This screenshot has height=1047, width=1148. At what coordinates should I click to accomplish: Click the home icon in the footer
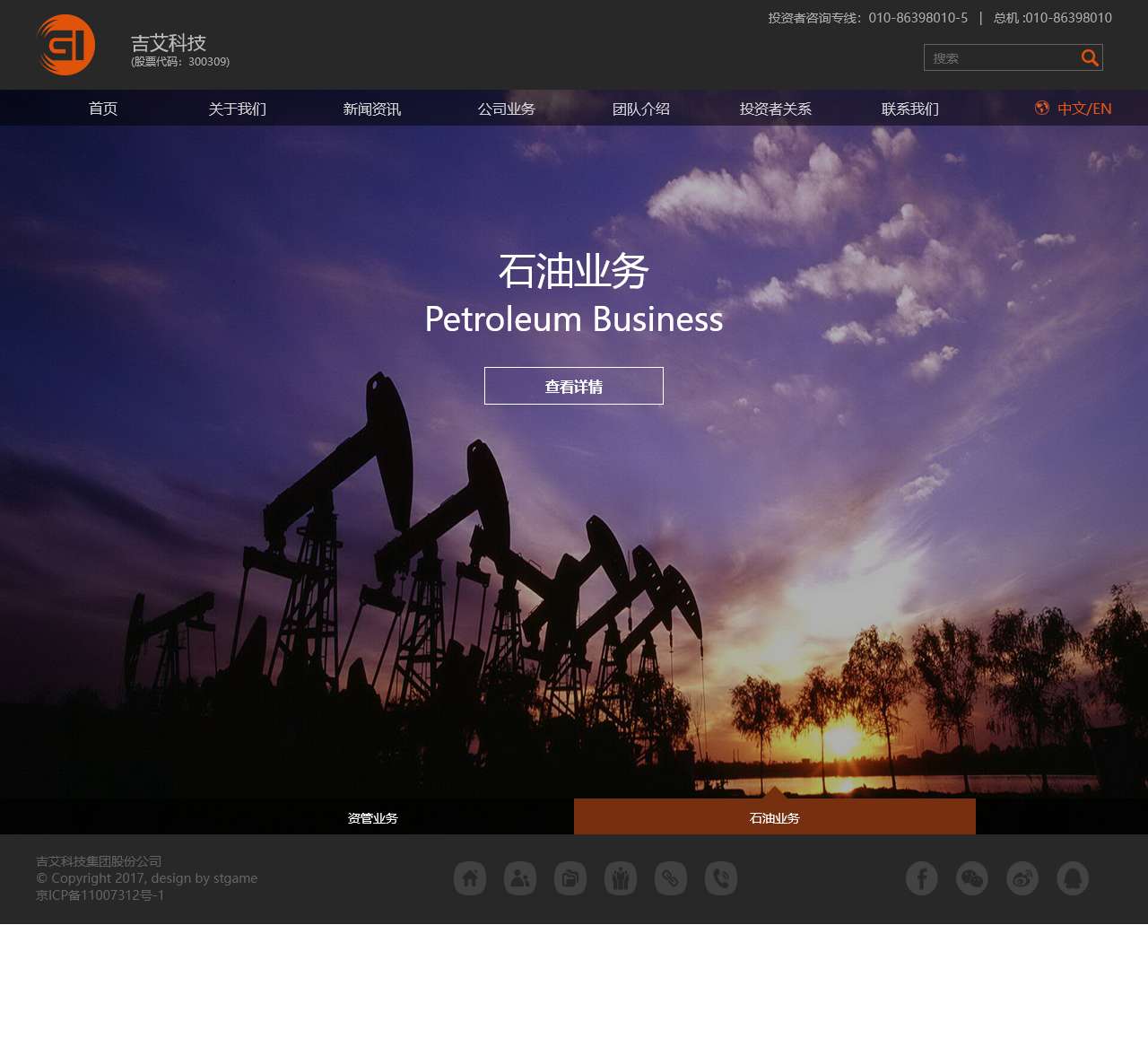(470, 878)
